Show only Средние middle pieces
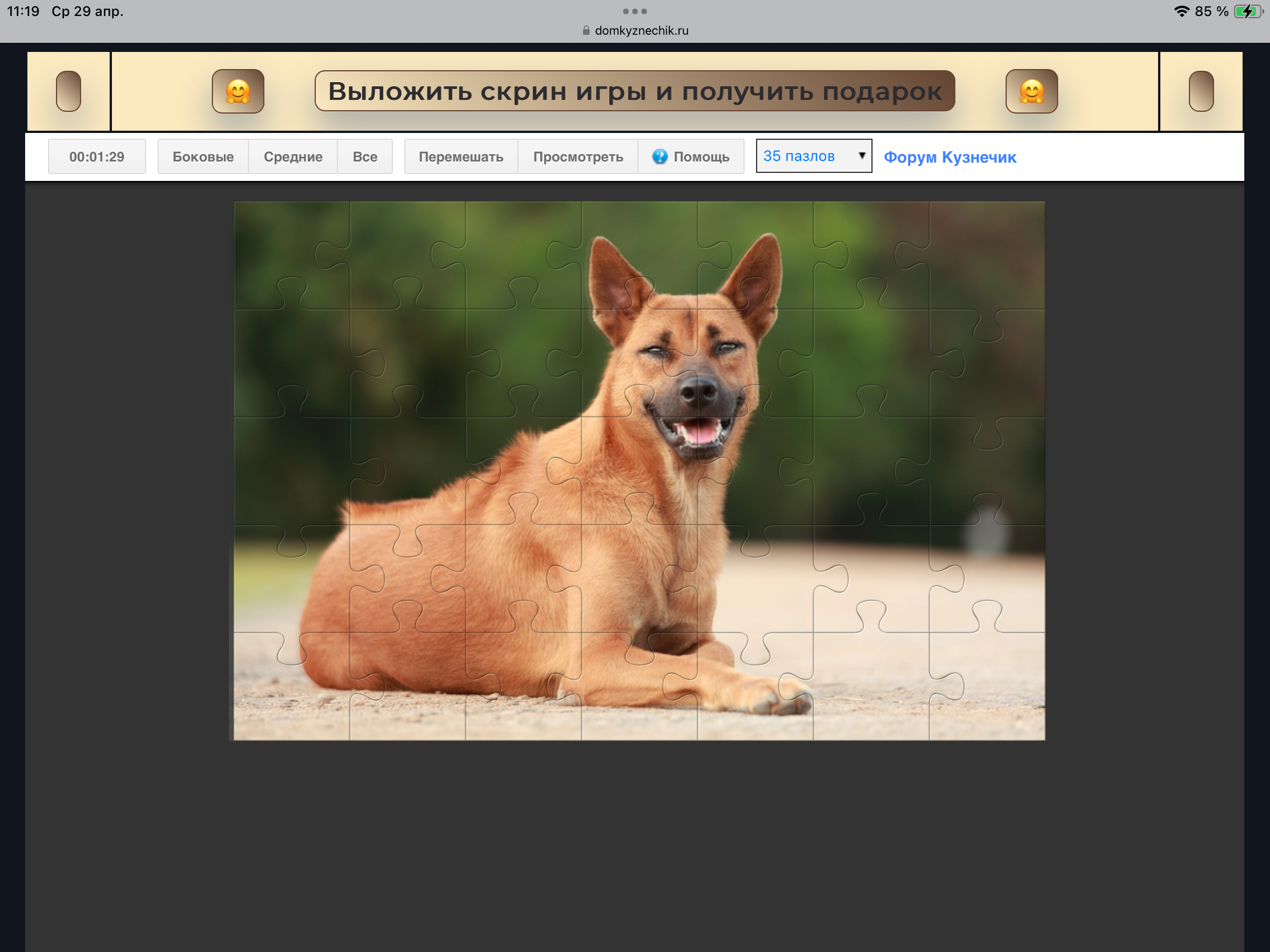Screen dimensions: 1270x952 pyautogui.click(x=293, y=156)
